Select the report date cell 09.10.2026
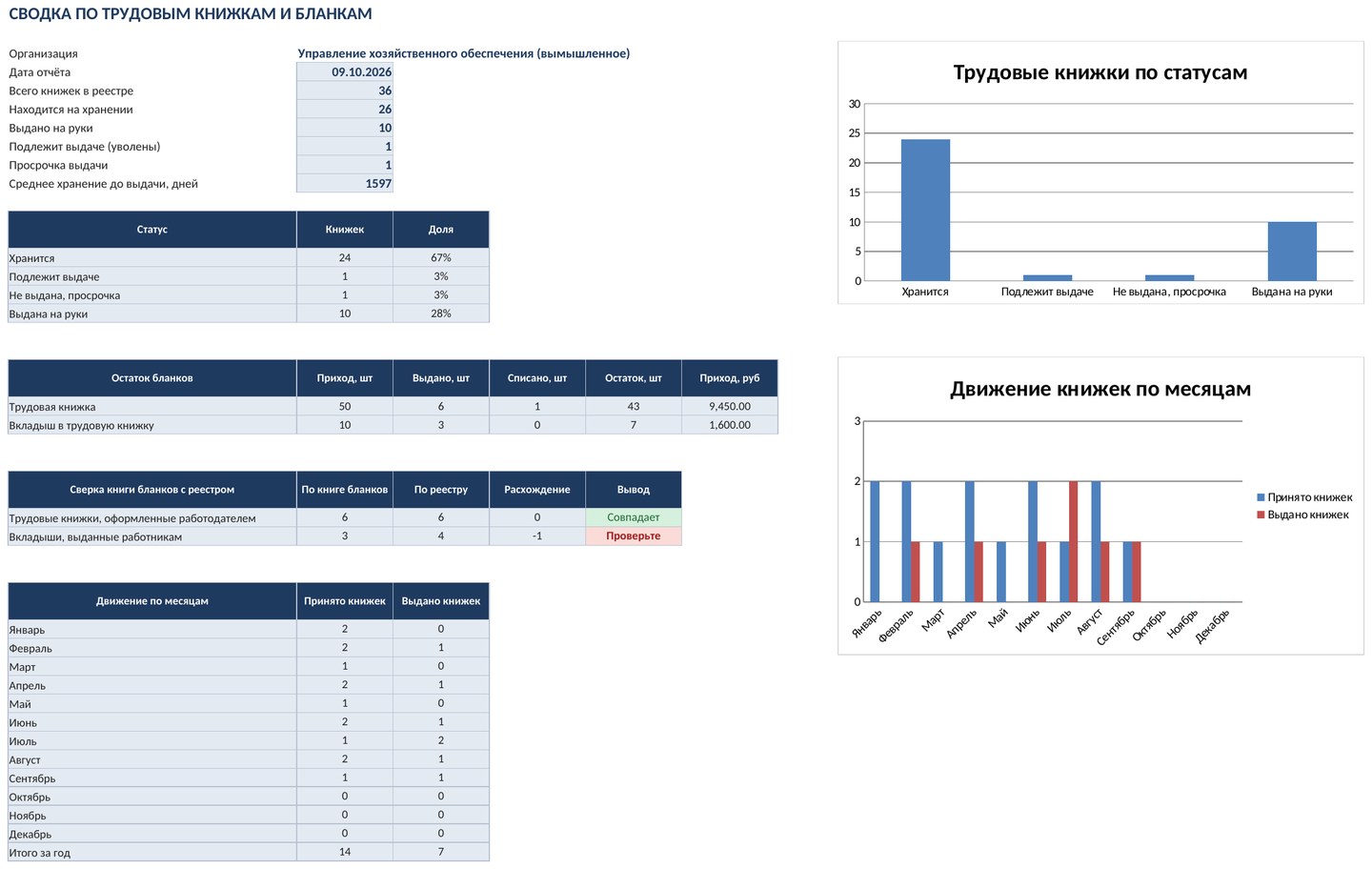The width and height of the screenshot is (1372, 869). pos(345,72)
